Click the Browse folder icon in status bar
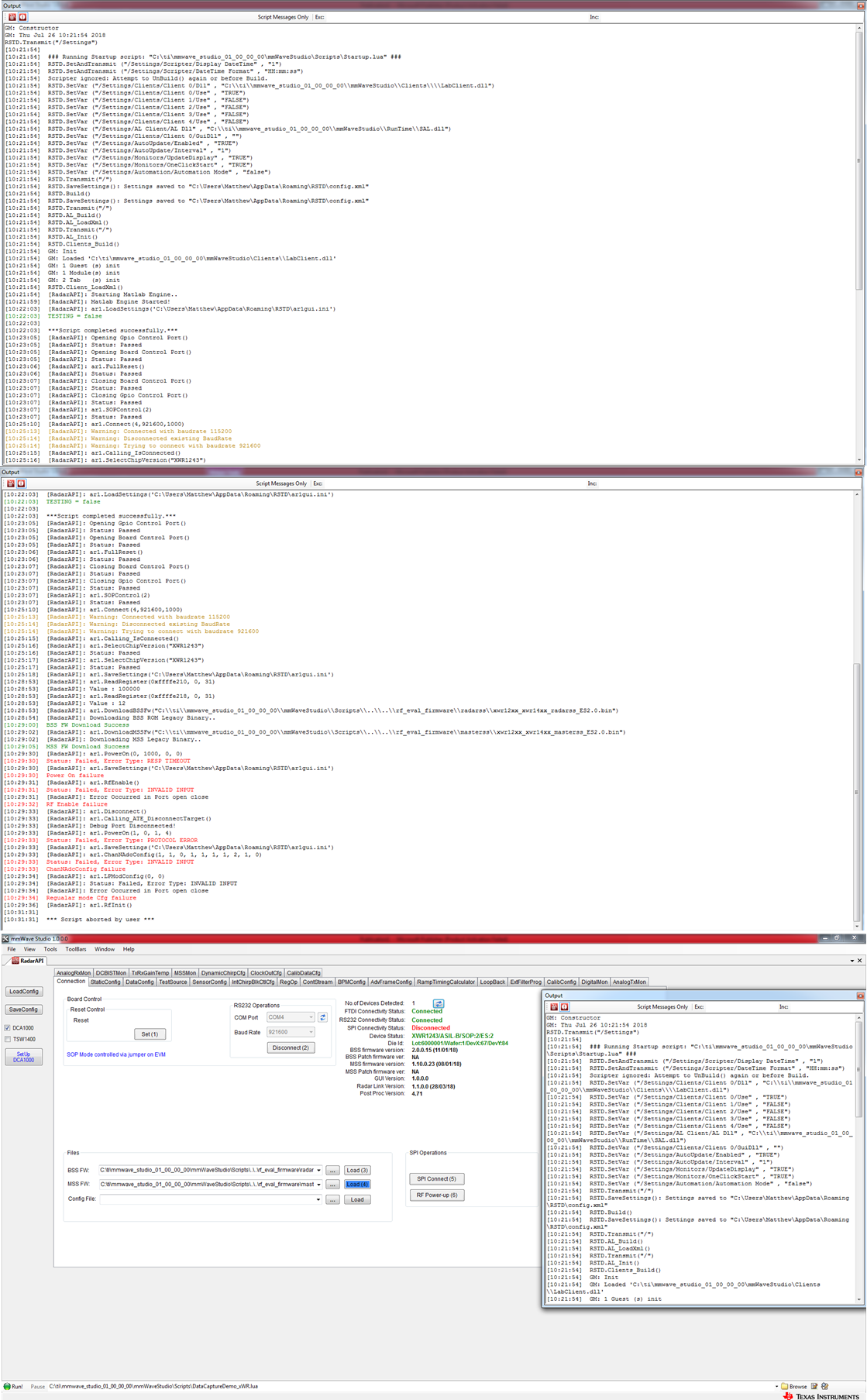867x1400 pixels. pyautogui.click(x=784, y=1386)
